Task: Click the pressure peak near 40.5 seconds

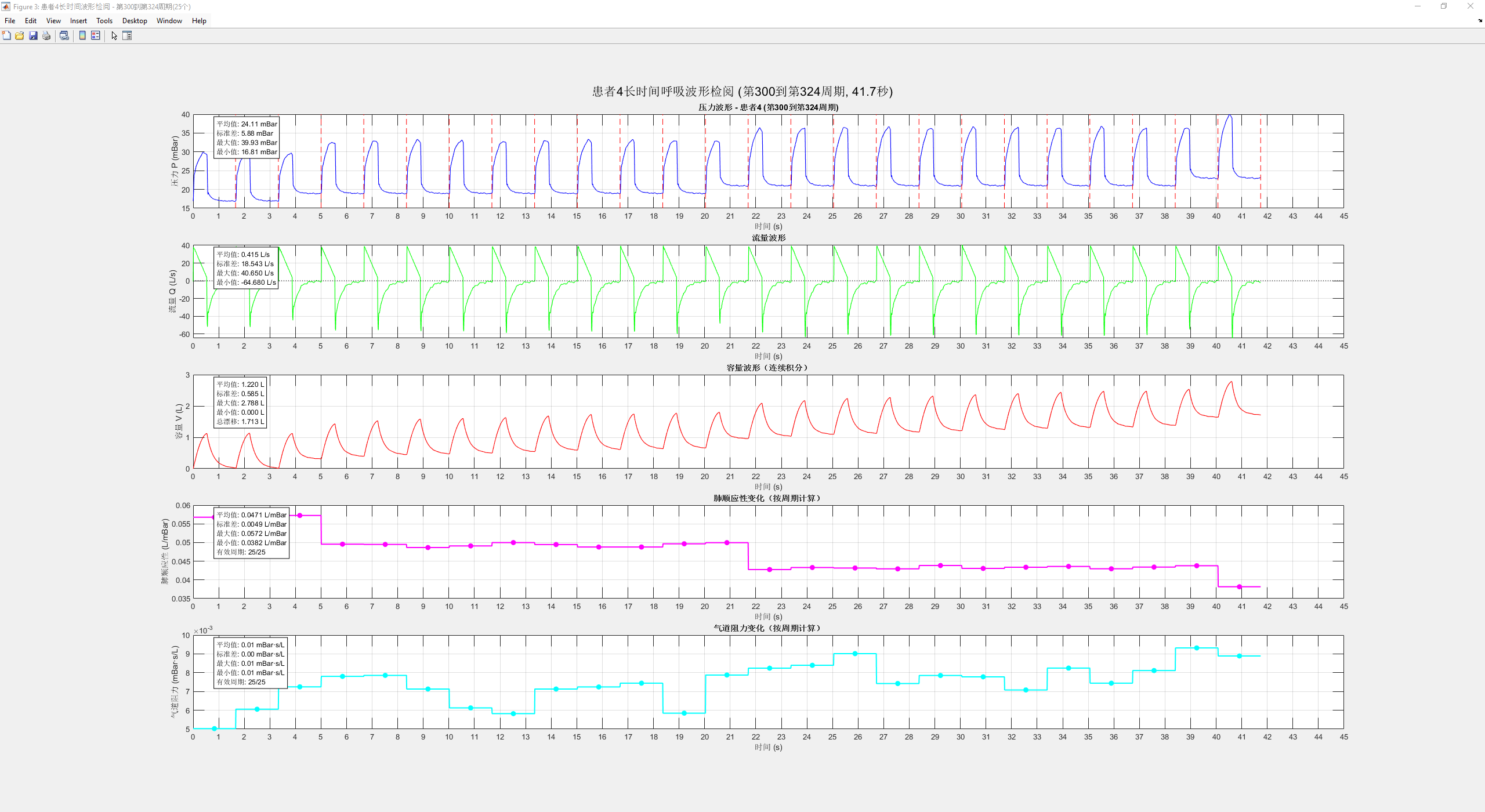Action: 1229,115
